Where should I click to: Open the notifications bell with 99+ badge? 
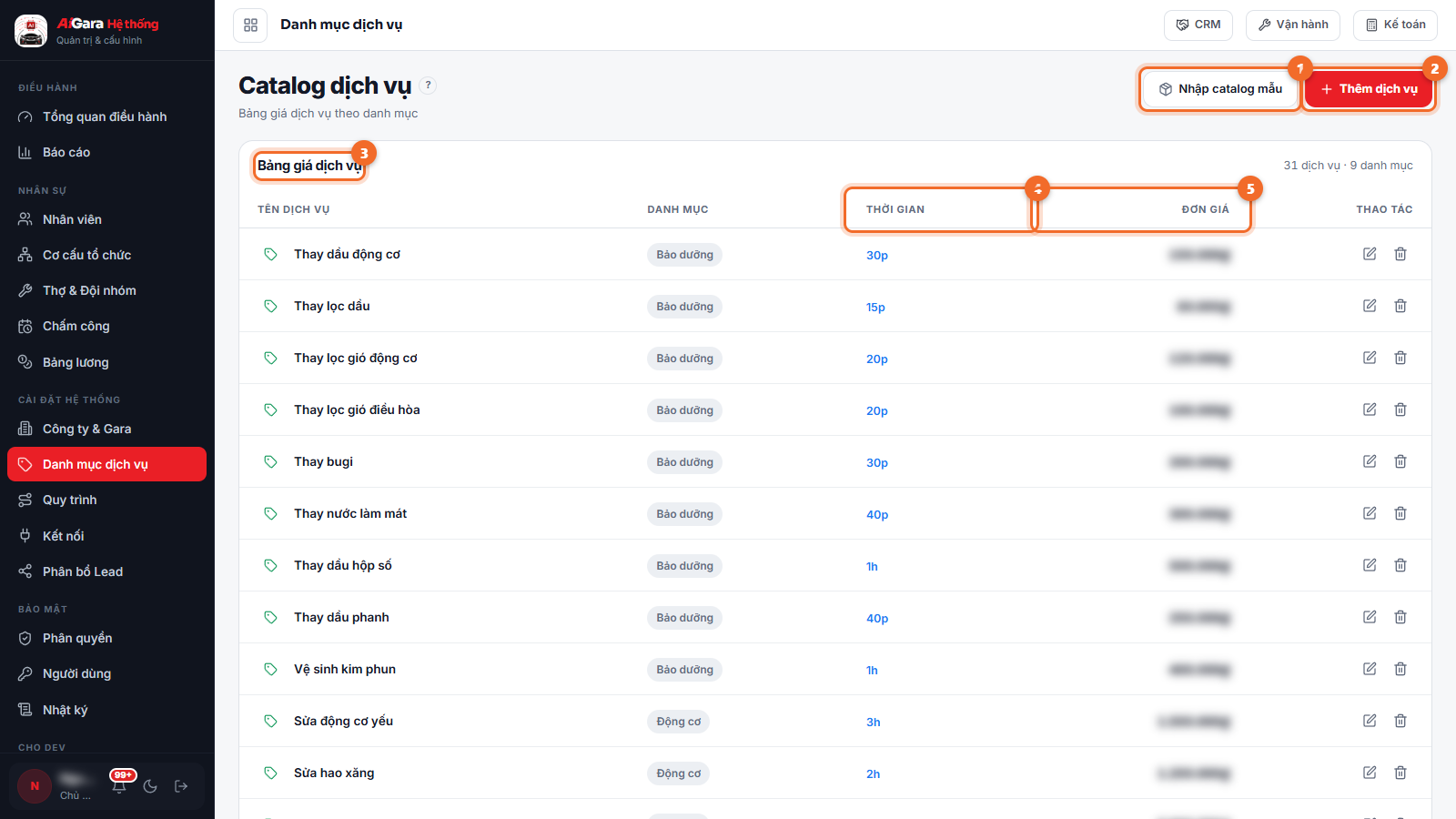tap(119, 785)
